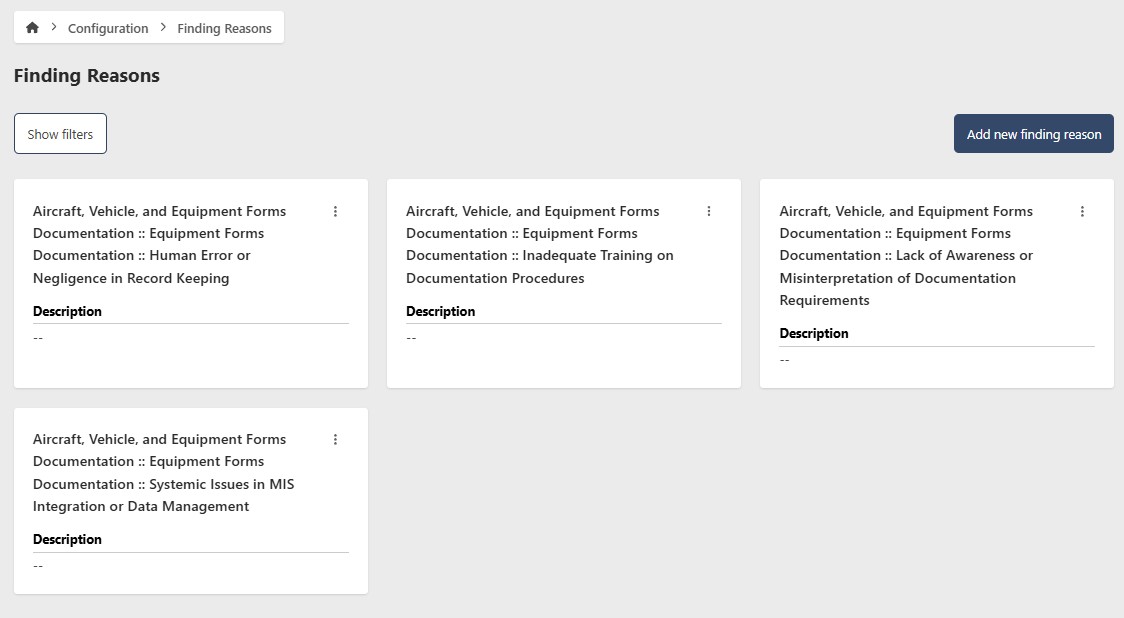Click the home icon in breadcrumb

click(x=32, y=28)
